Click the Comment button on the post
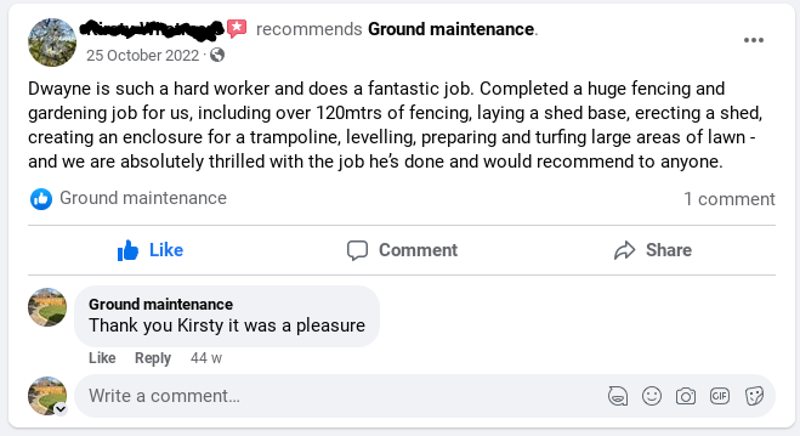Viewport: 800px width, 436px height. click(x=402, y=250)
